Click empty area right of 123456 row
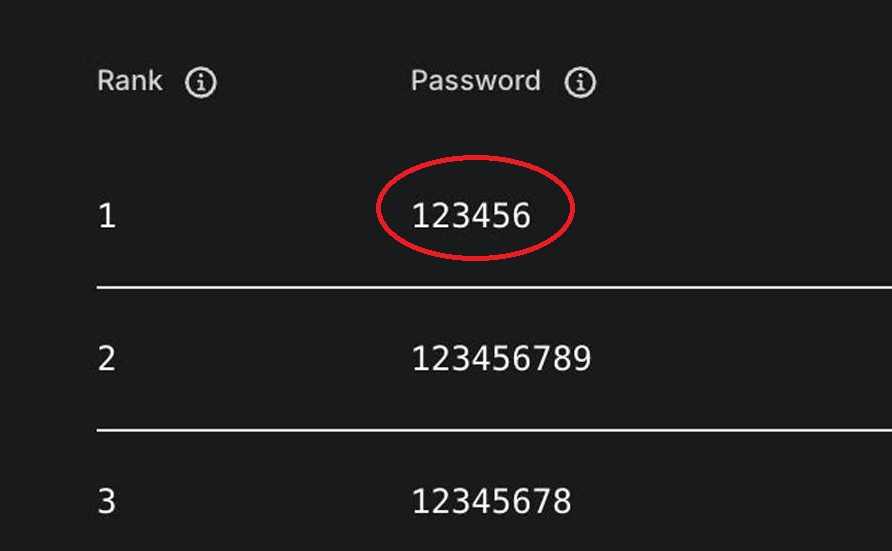892x551 pixels. (x=740, y=215)
